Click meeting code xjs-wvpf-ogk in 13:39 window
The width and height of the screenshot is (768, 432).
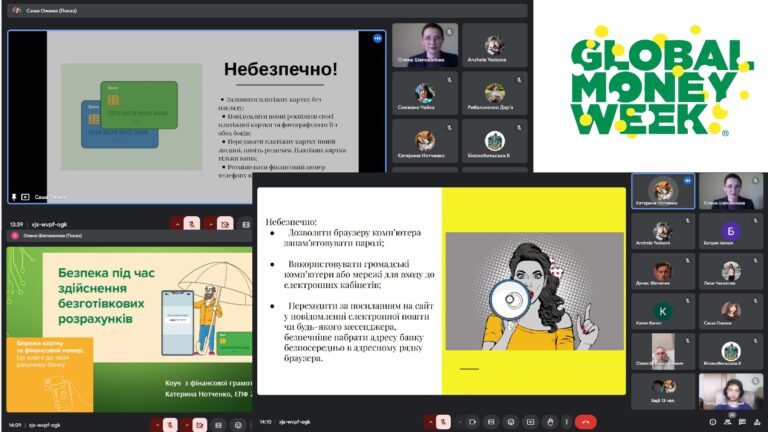tap(49, 224)
